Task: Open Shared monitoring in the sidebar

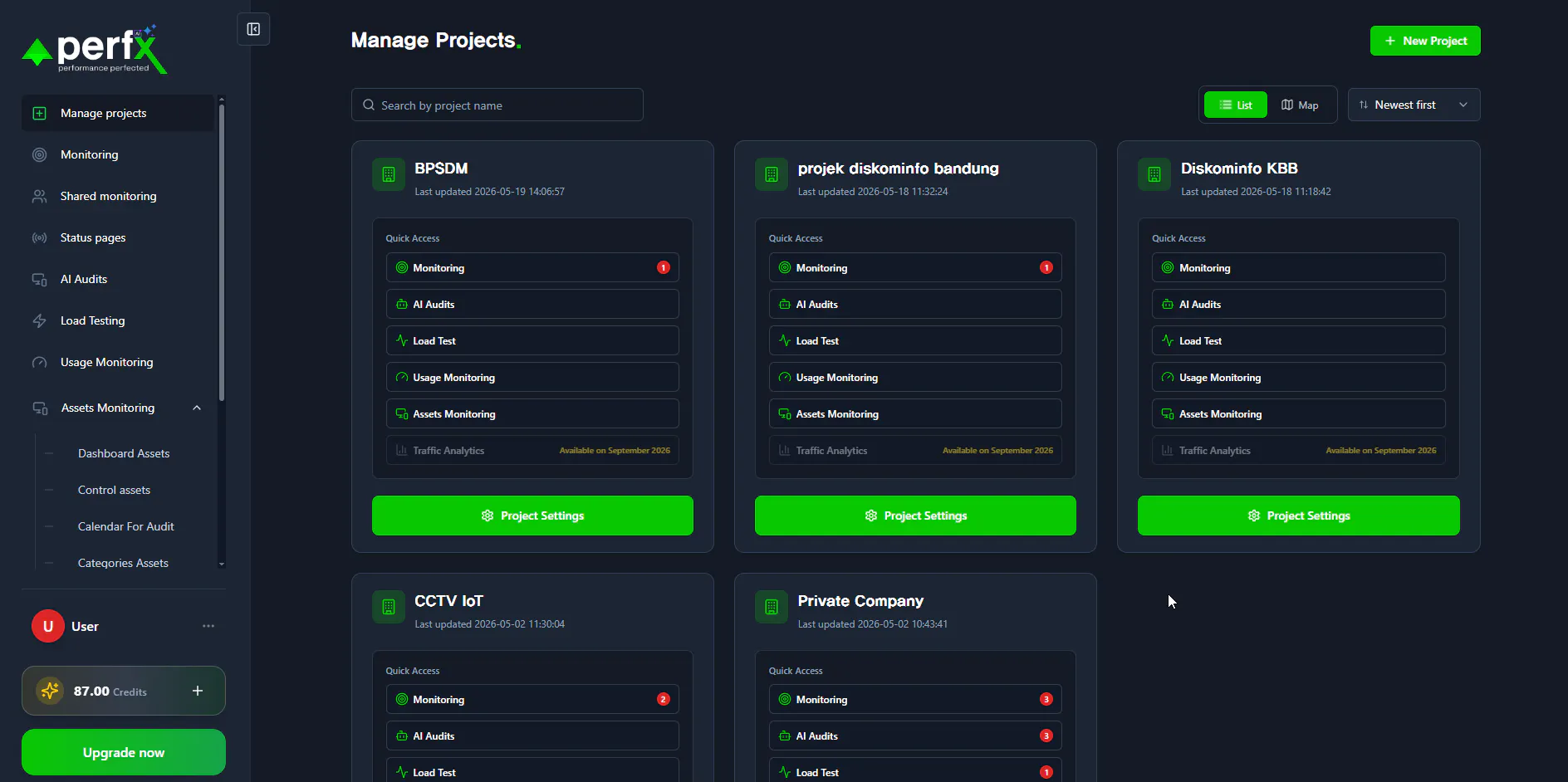Action: (x=118, y=196)
